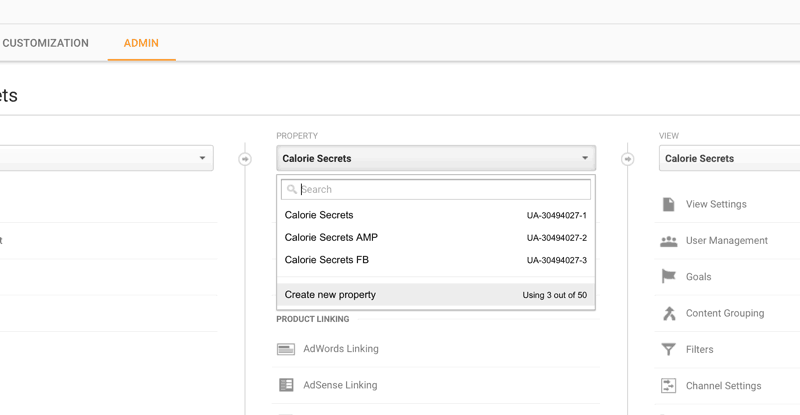Click the Channel Settings icon
Image resolution: width=800 pixels, height=415 pixels.
[668, 386]
